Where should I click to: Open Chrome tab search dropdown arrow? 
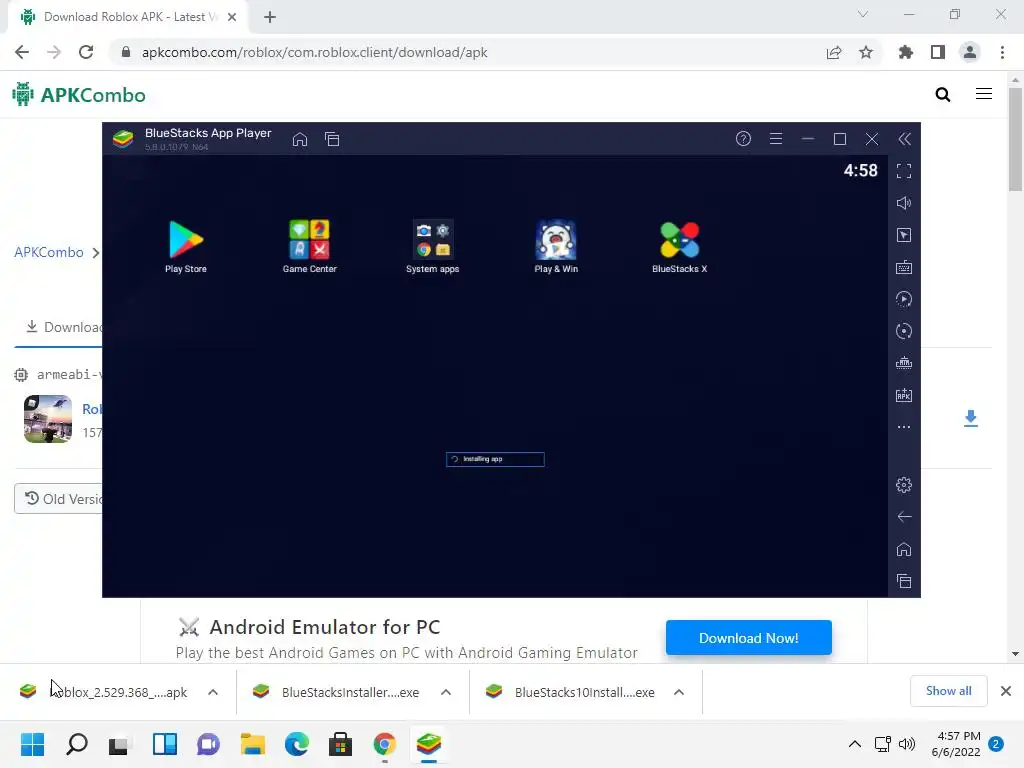tap(863, 14)
